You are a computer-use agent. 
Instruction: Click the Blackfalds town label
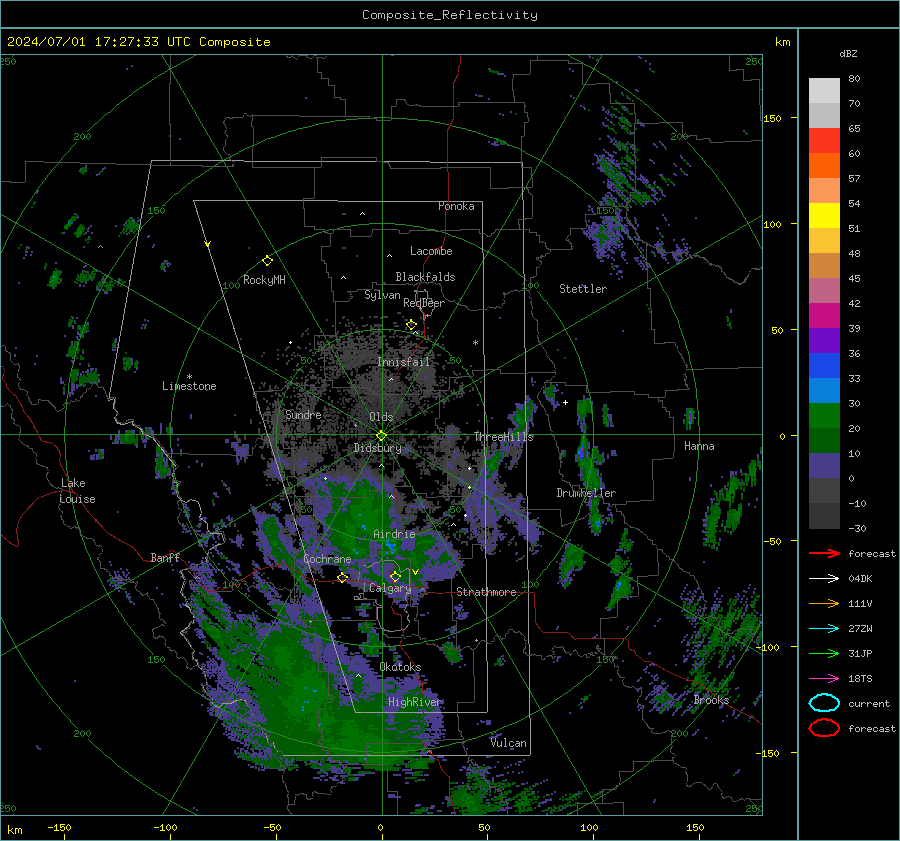425,277
